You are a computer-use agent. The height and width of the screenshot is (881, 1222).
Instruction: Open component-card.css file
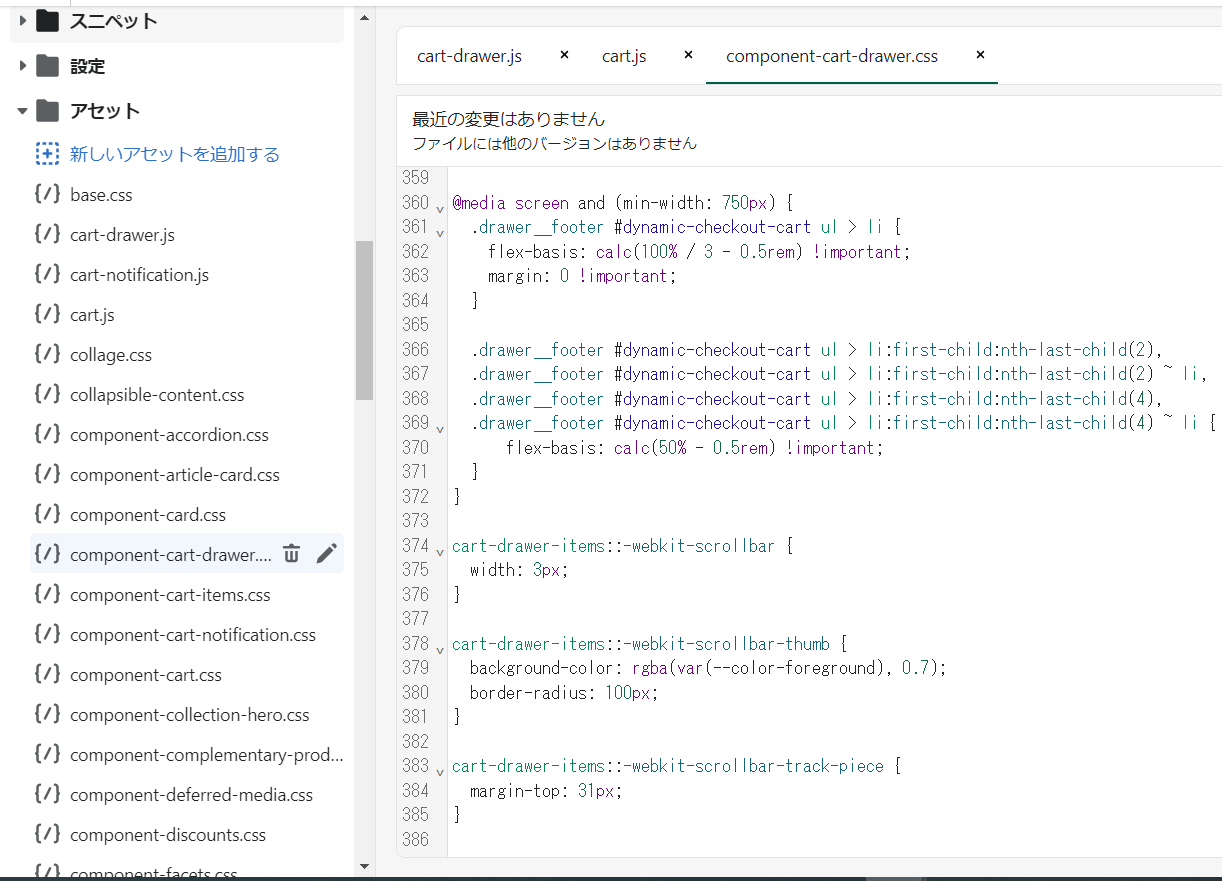click(148, 515)
